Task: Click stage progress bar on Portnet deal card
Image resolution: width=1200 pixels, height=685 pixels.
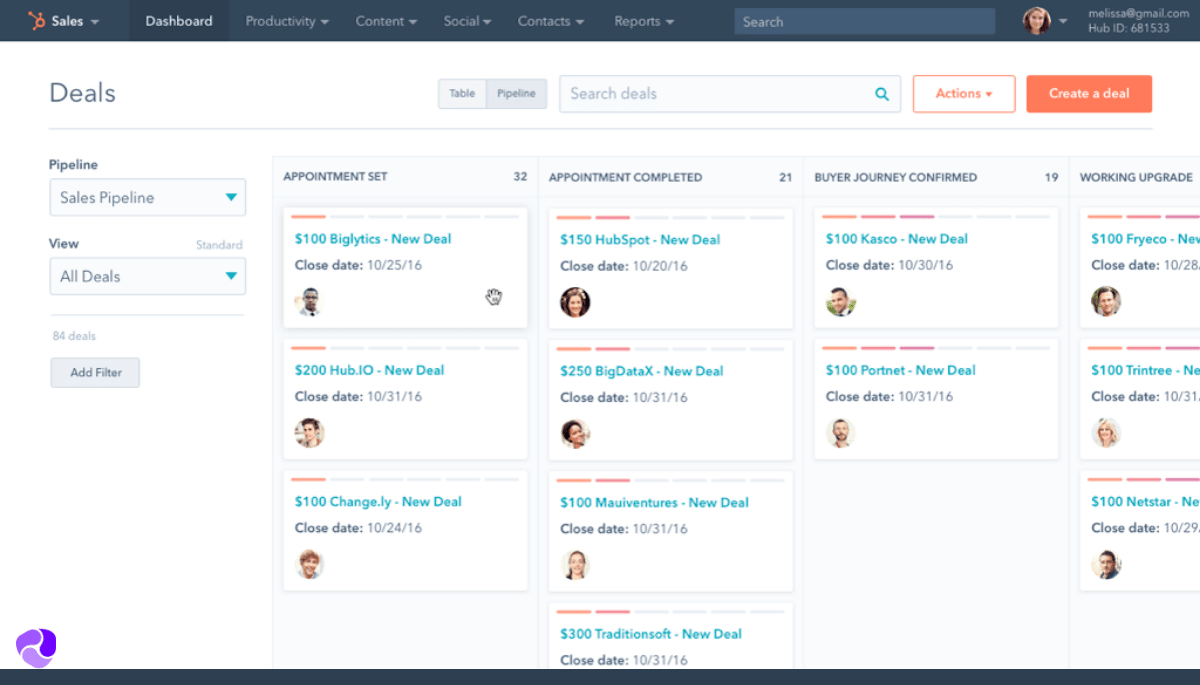Action: click(x=936, y=348)
